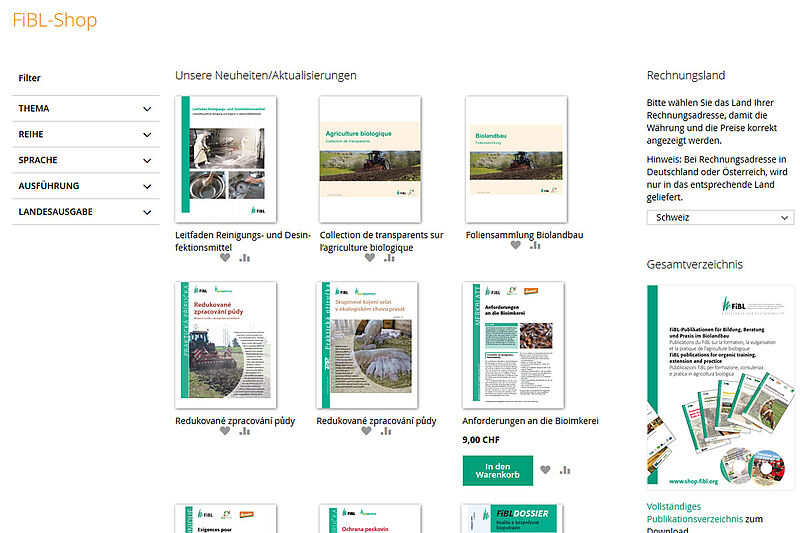Image resolution: width=800 pixels, height=533 pixels.
Task: Favorite Foliensammlung Biolandbau with heart icon
Action: pyautogui.click(x=516, y=245)
